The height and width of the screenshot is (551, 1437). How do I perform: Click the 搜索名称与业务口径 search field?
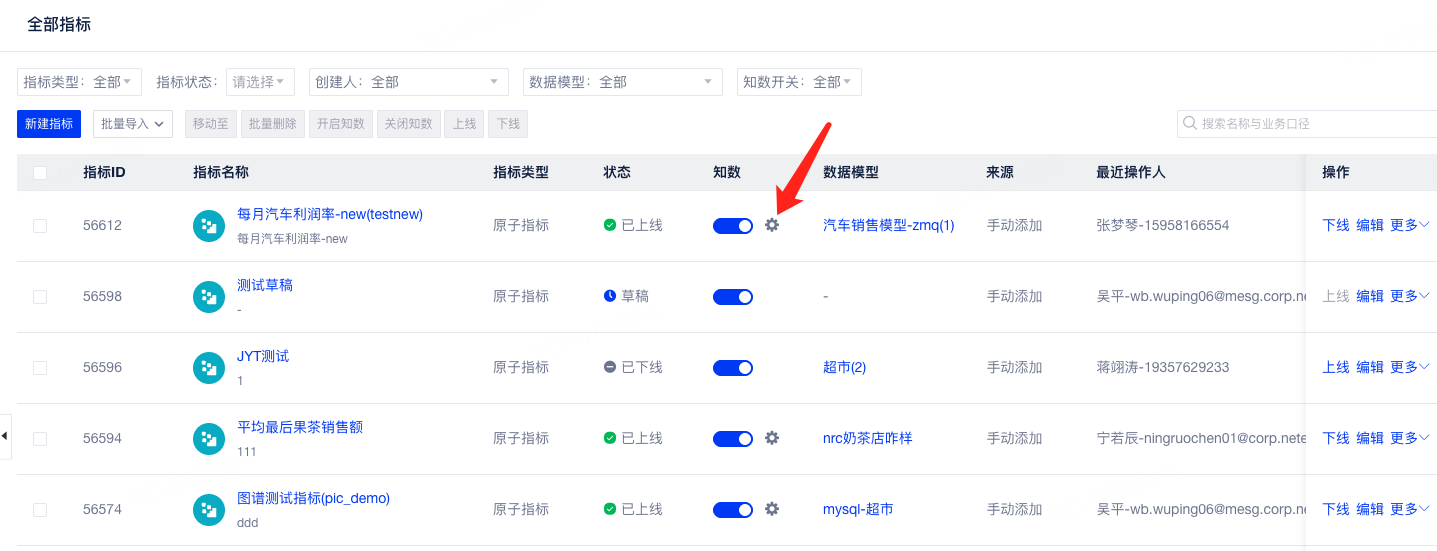pyautogui.click(x=1307, y=123)
